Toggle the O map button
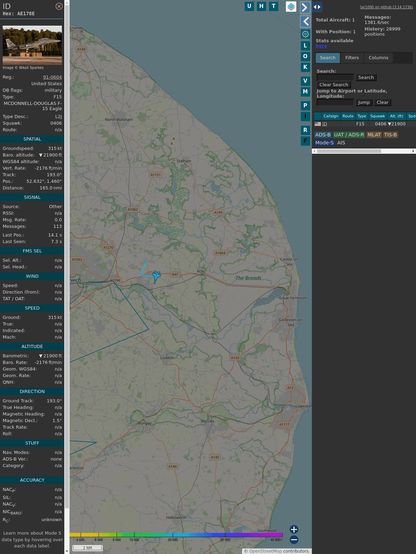The width and height of the screenshot is (416, 554). 305,56
